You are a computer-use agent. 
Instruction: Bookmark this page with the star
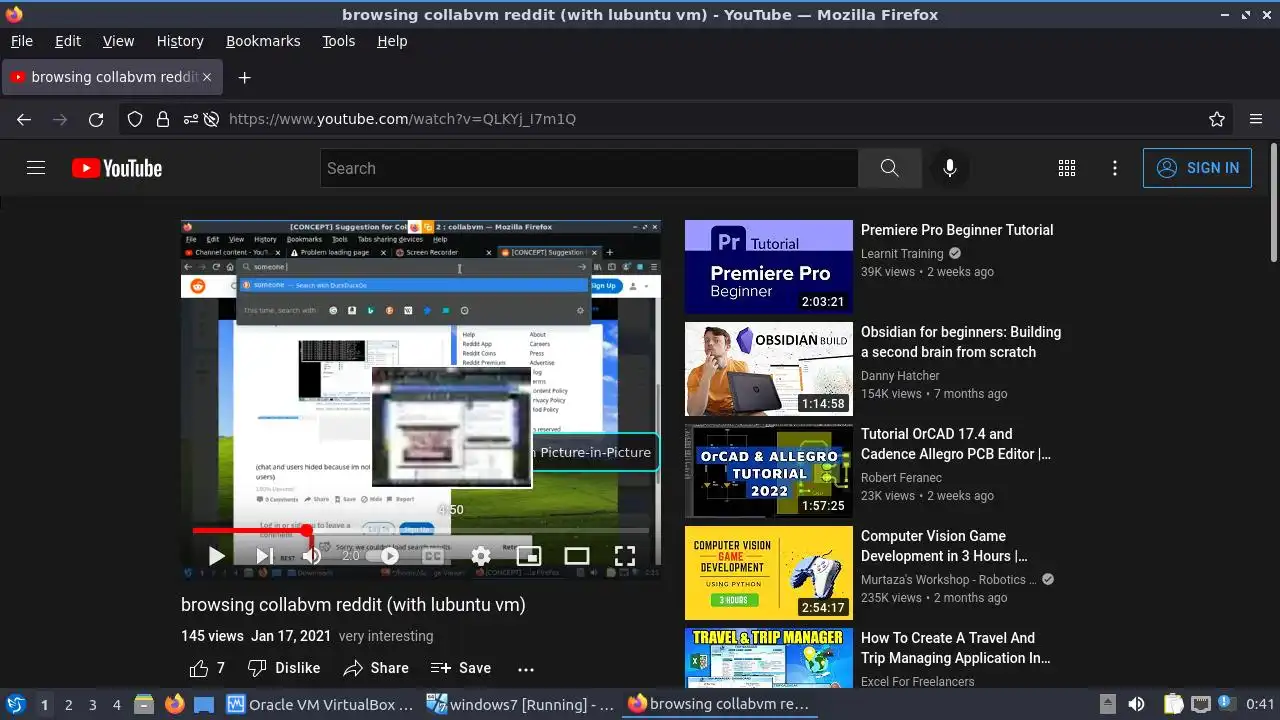(1217, 119)
